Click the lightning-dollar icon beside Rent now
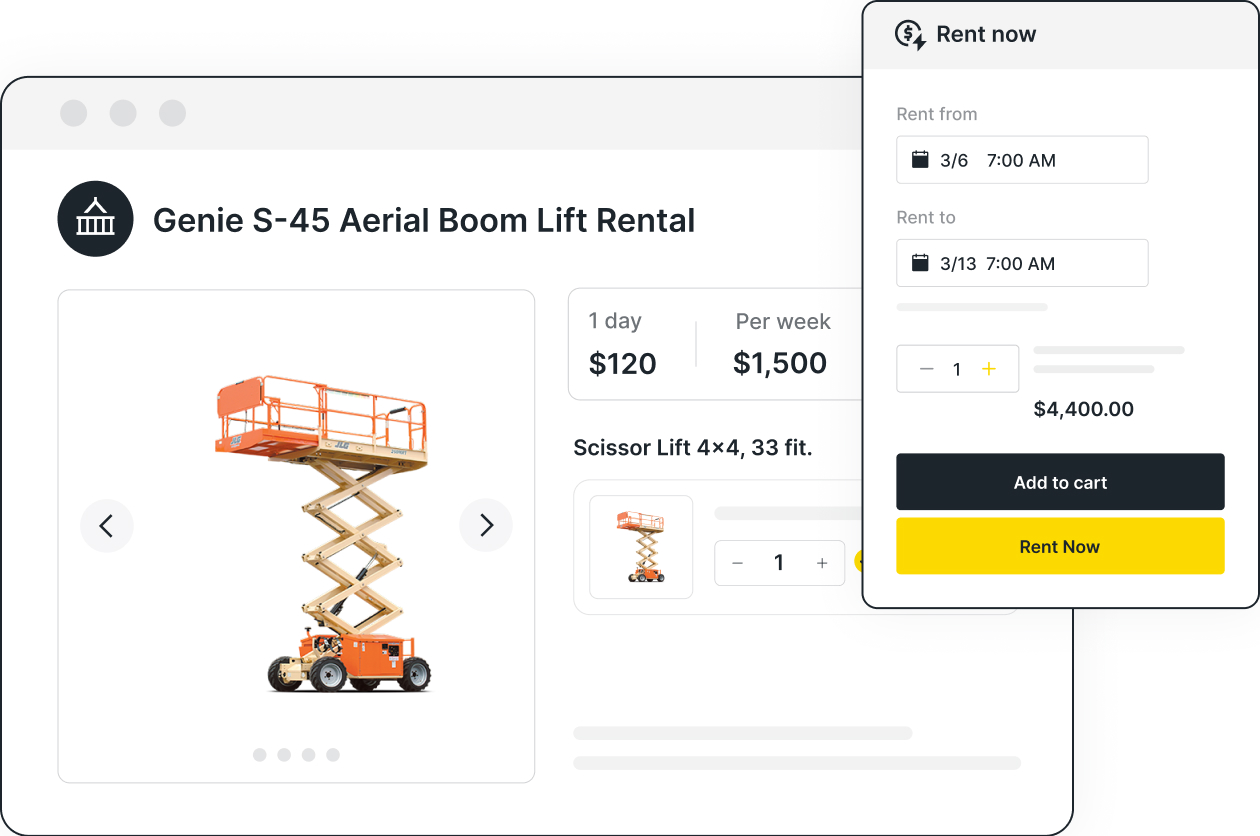Screen dimensions: 1260x836 [910, 34]
